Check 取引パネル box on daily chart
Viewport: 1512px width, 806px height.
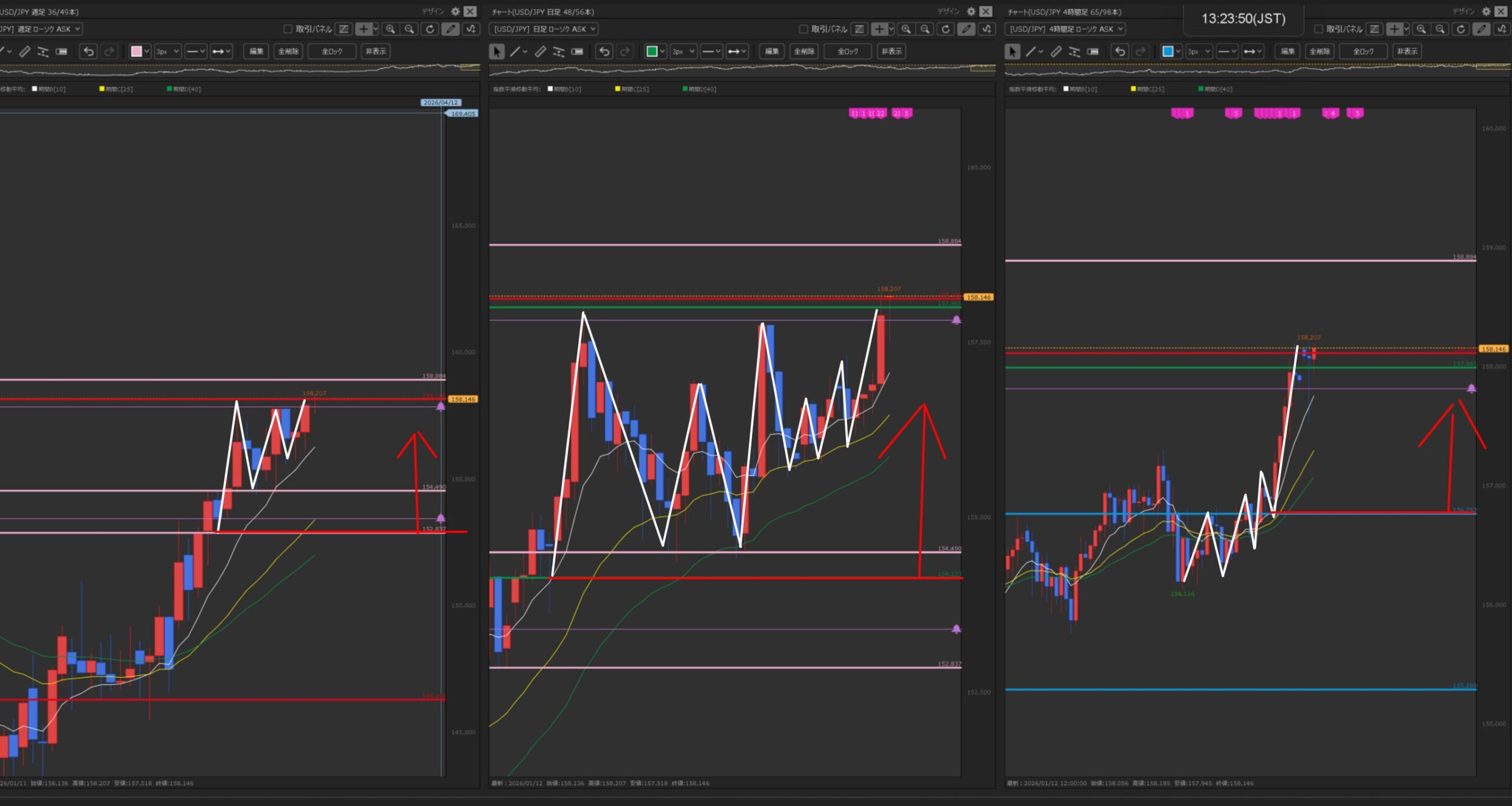tap(803, 29)
